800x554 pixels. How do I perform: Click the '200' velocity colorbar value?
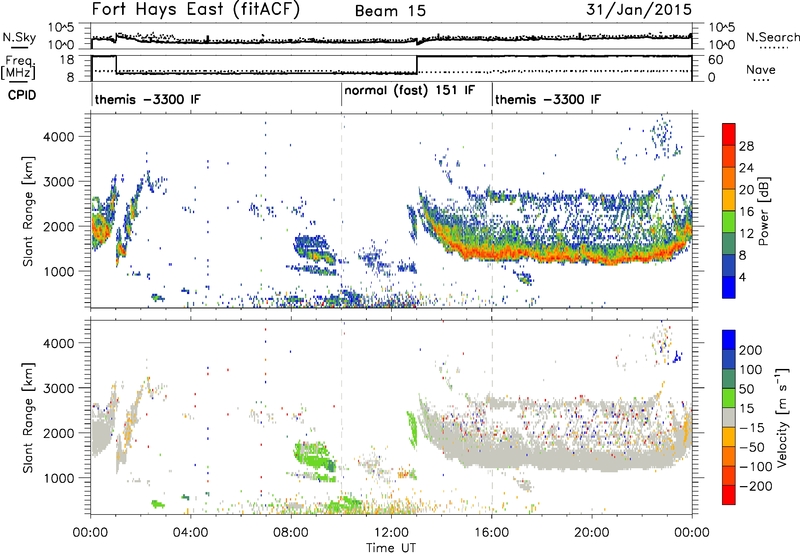(751, 350)
